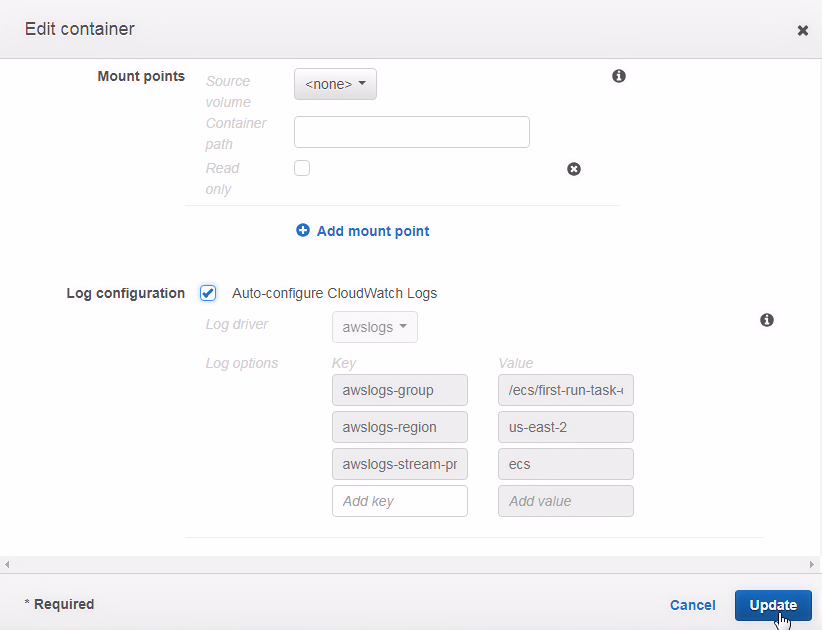Click the Add mount point link
Viewport: 822px width, 630px height.
pyautogui.click(x=372, y=231)
